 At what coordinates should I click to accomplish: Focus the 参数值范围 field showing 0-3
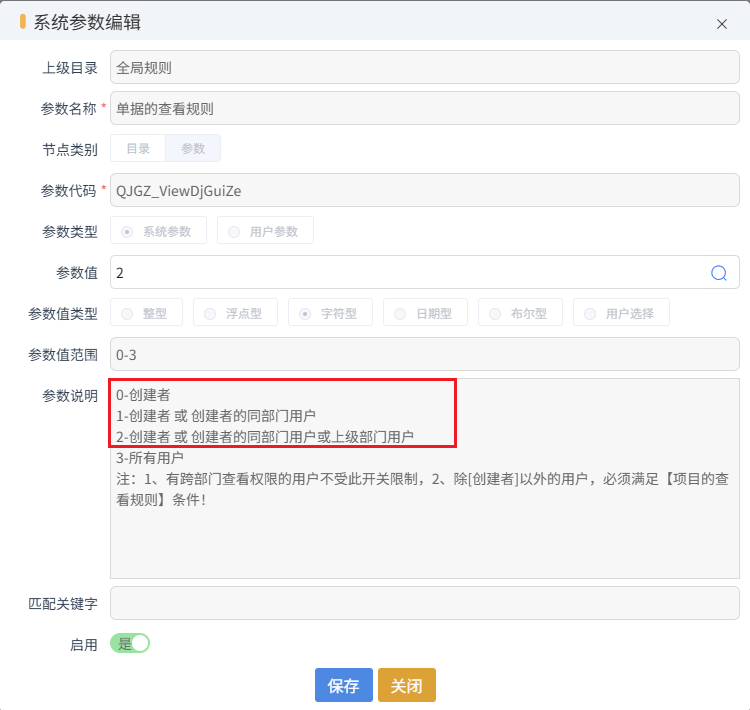pyautogui.click(x=425, y=355)
